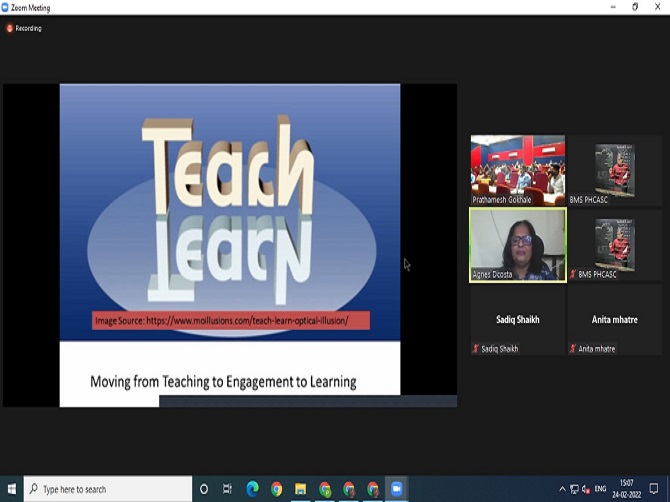This screenshot has height=502, width=670.
Task: Open the Windows Start menu
Action: 12,489
